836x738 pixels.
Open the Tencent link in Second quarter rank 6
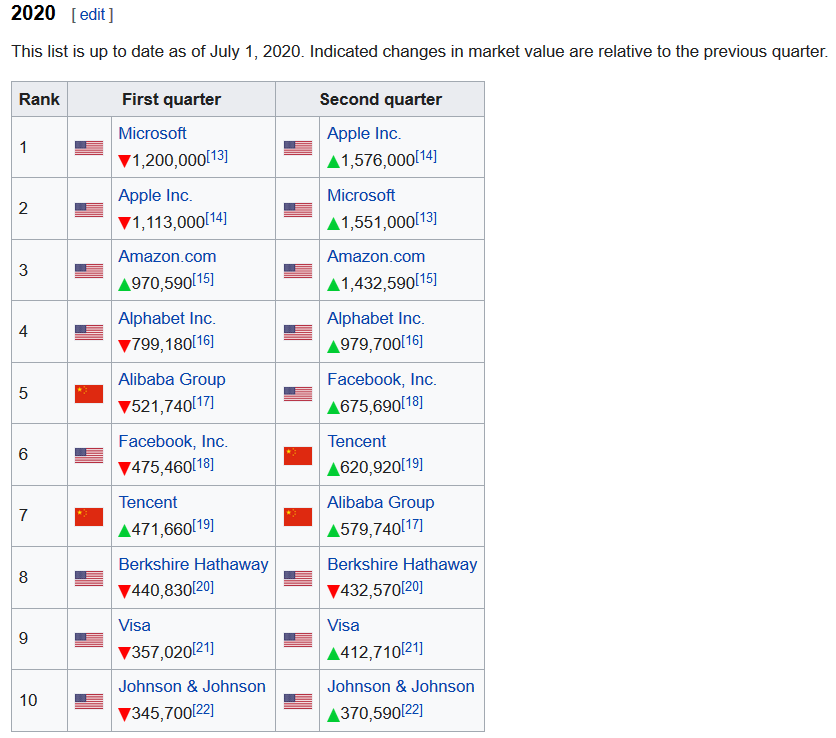tap(356, 442)
